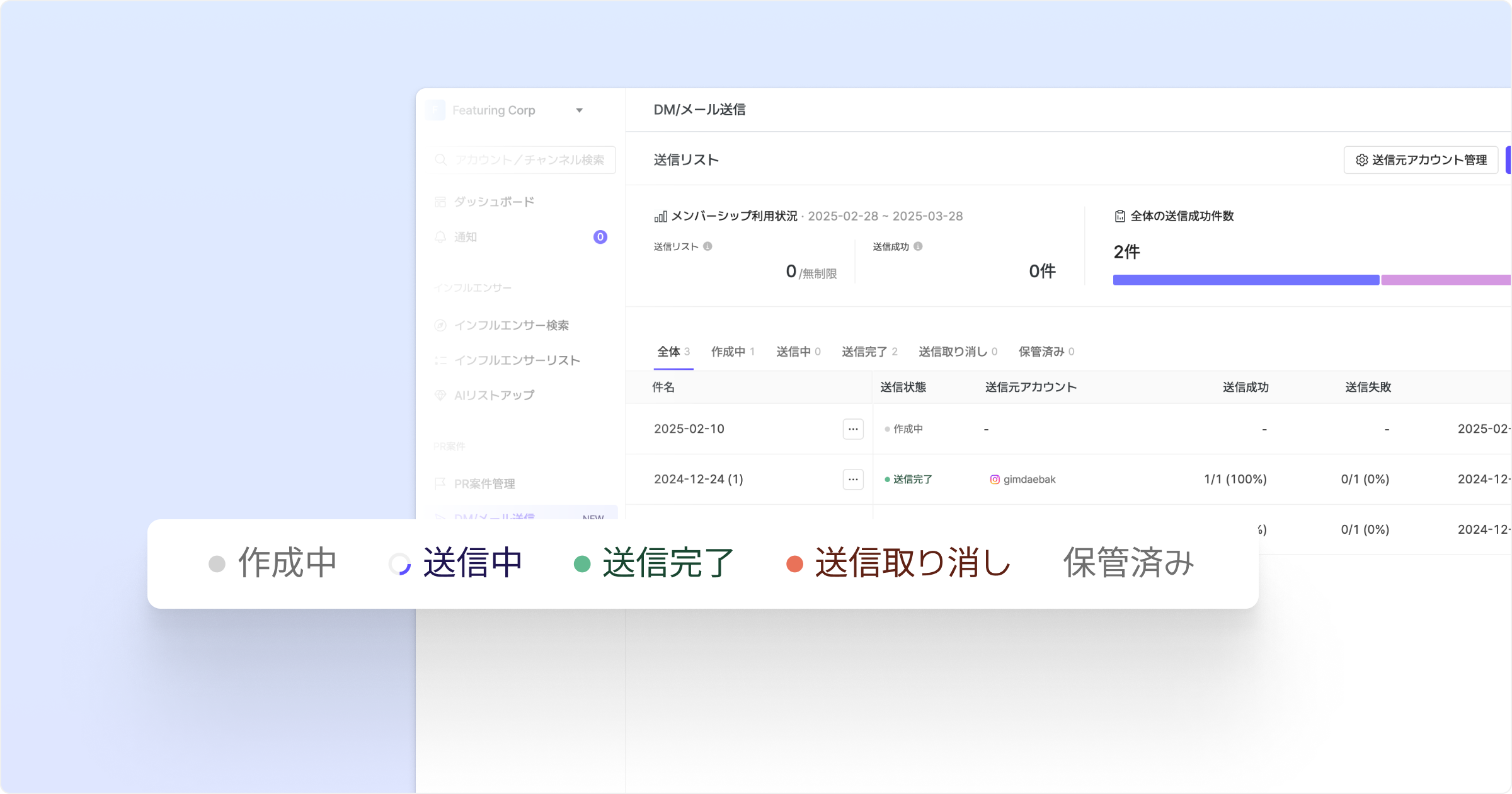
Task: Click the bell icon for 通知
Action: coord(440,237)
